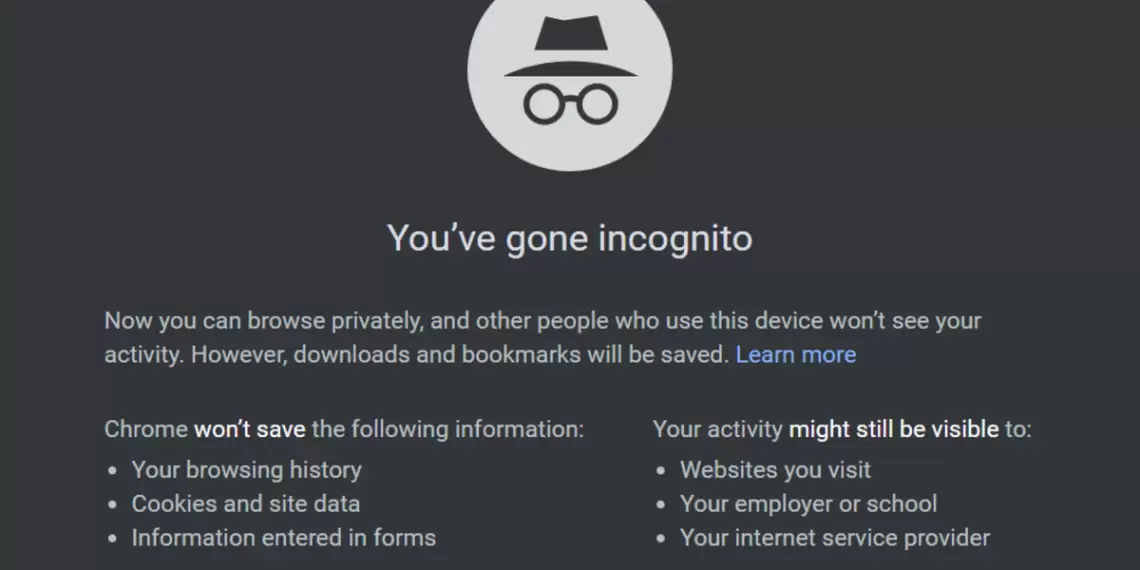Click "Your activity" in right column heading
The height and width of the screenshot is (570, 1140).
coord(717,430)
